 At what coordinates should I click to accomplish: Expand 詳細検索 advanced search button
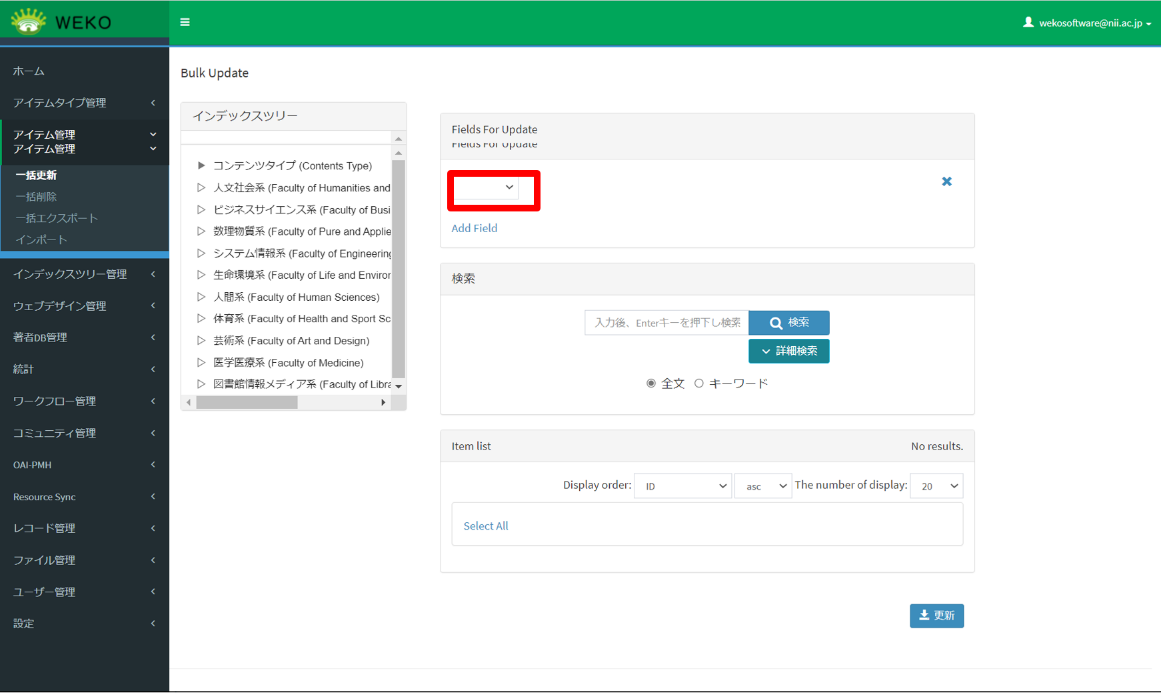(x=788, y=351)
